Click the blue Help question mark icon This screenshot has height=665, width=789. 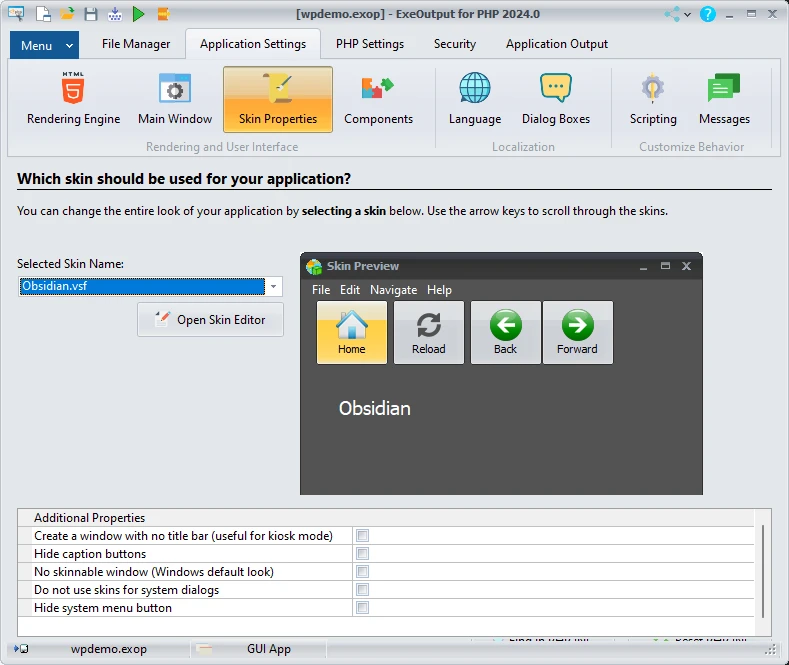pos(708,14)
